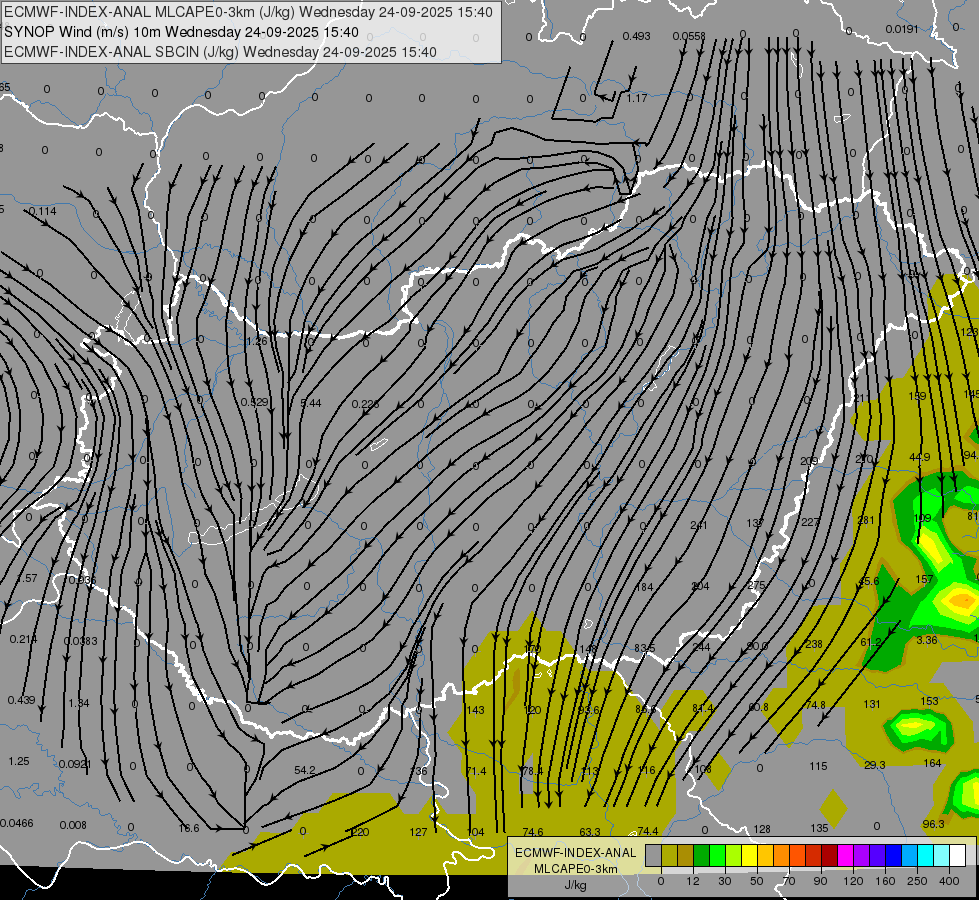The image size is (979, 900).
Task: Click the white swatch ending the legend
Action: click(x=958, y=856)
